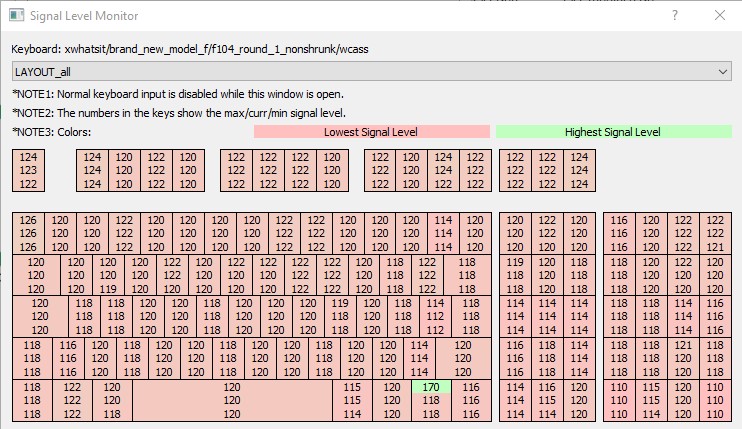Image resolution: width=742 pixels, height=429 pixels.
Task: Select the key reading 115/115/114
Action: tap(352, 400)
